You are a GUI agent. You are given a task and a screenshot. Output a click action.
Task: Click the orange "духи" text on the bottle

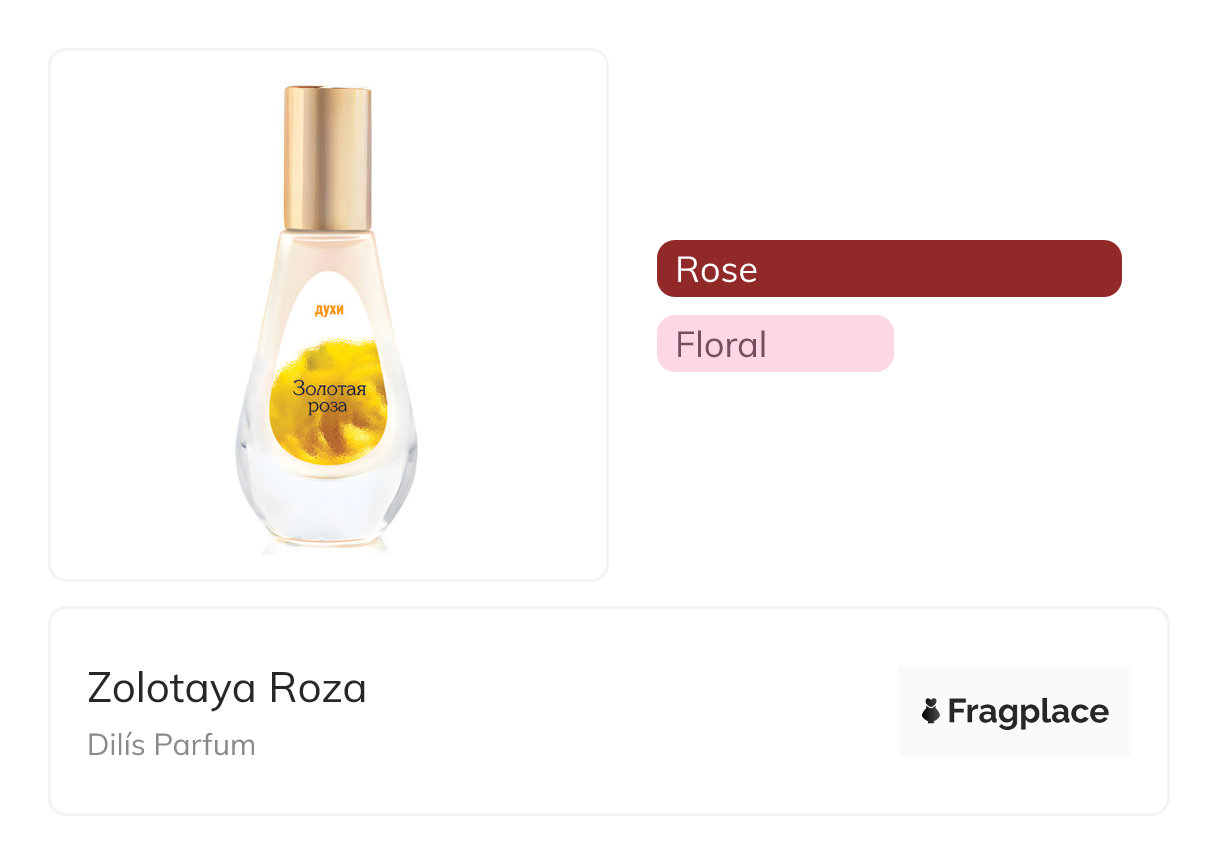[329, 310]
